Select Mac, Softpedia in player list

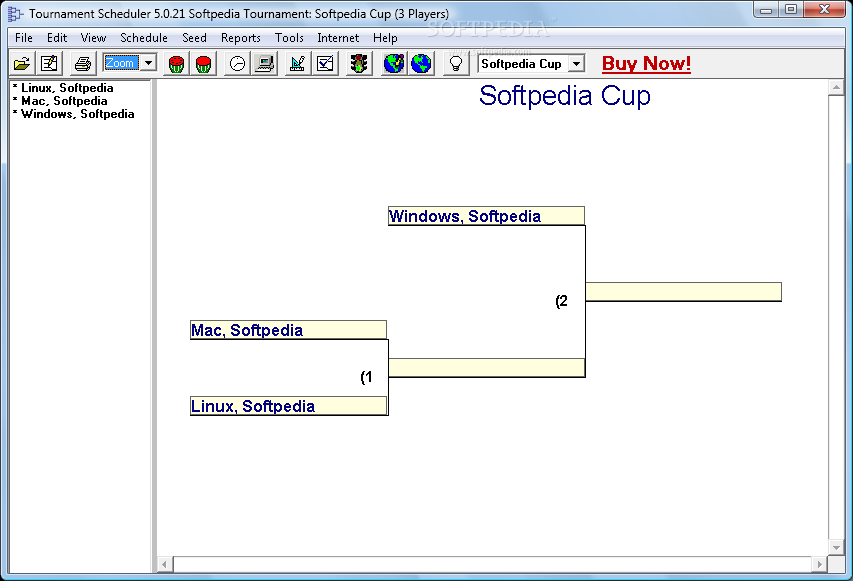60,101
